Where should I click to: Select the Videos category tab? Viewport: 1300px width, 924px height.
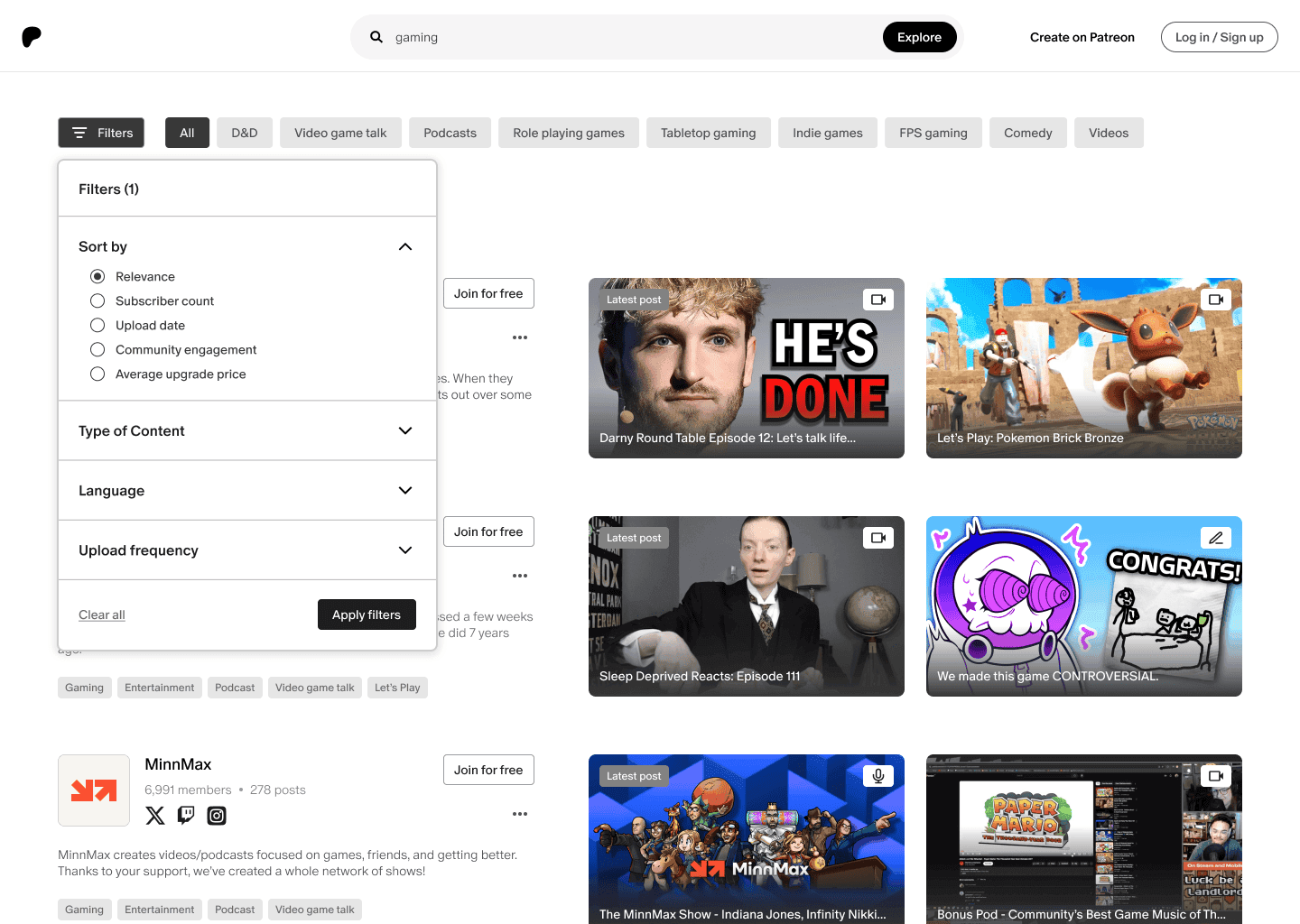pos(1109,133)
